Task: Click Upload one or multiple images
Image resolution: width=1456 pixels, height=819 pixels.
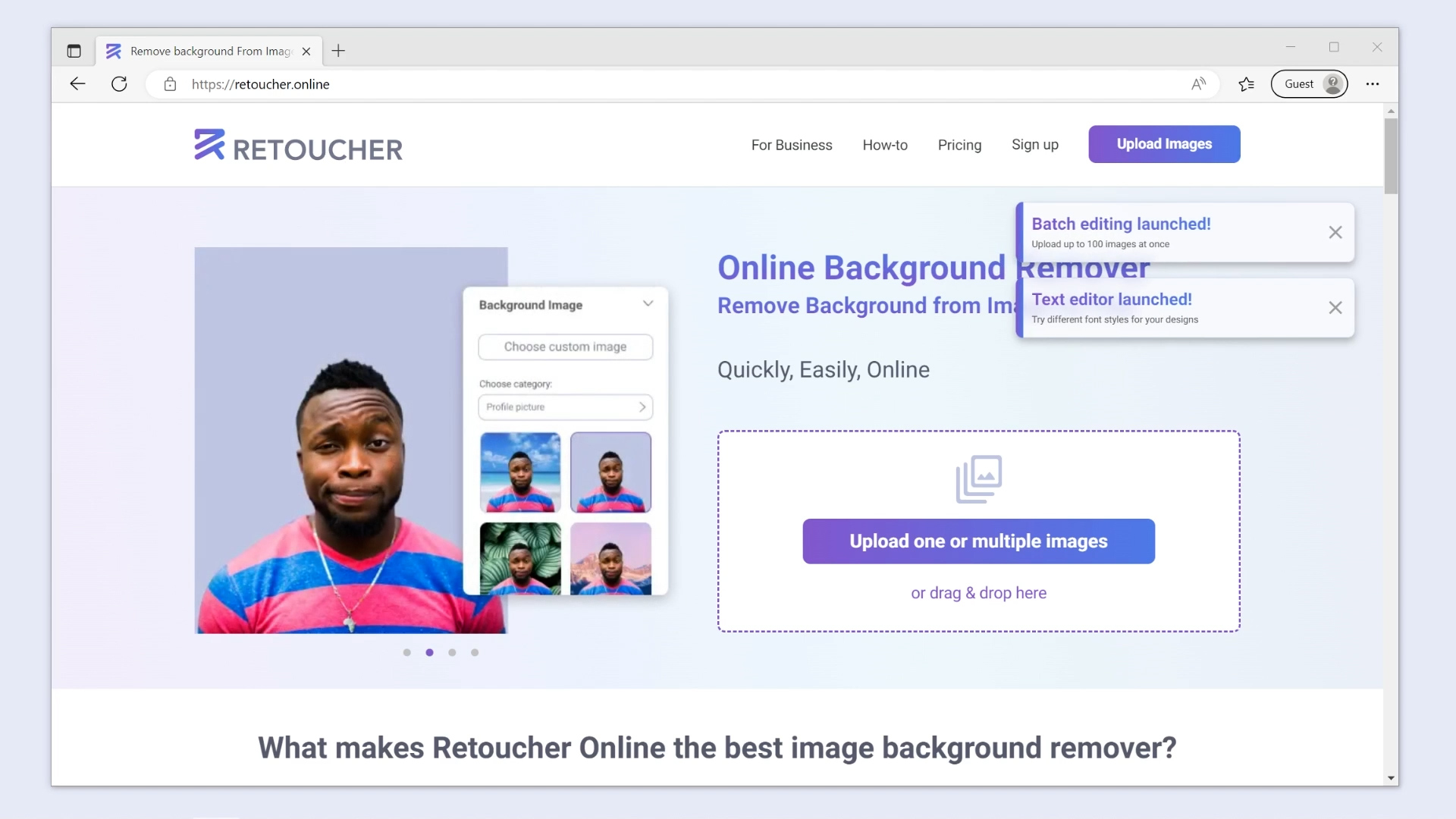Action: point(978,541)
